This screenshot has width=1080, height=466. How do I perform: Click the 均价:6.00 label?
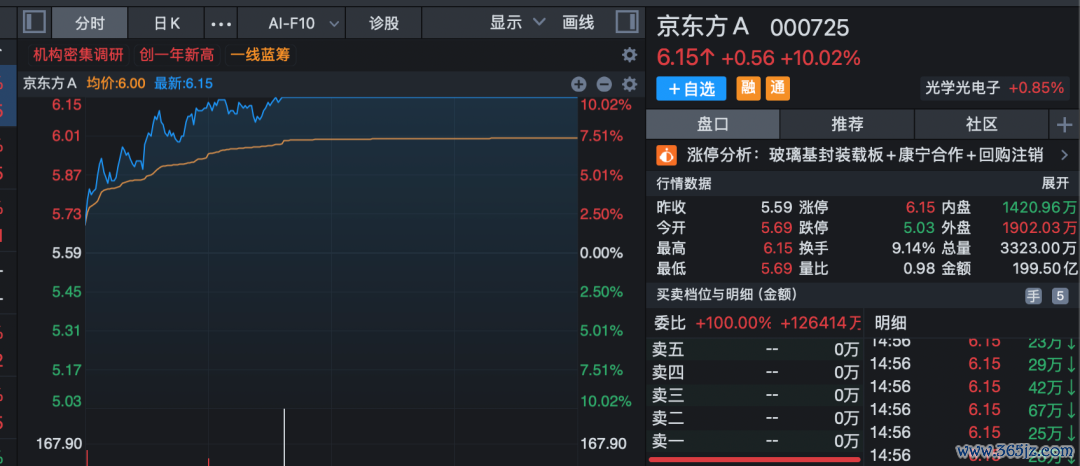[116, 84]
